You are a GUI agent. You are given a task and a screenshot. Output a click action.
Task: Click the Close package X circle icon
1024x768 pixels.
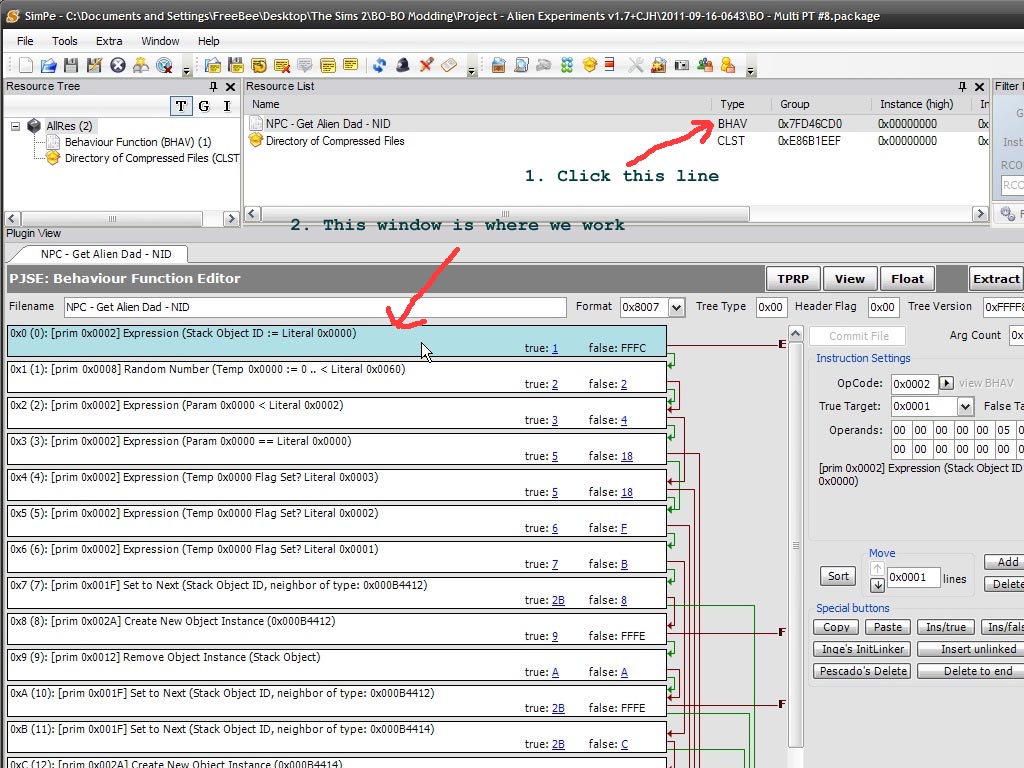tap(118, 66)
